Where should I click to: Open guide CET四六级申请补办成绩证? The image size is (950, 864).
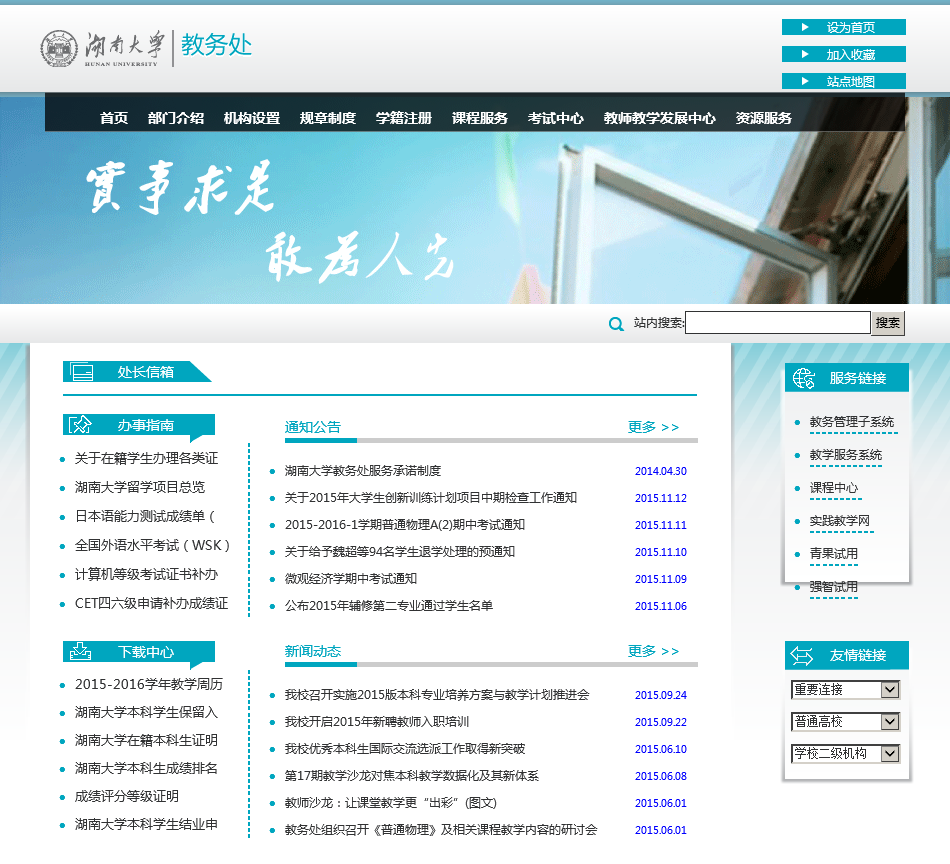(x=151, y=603)
